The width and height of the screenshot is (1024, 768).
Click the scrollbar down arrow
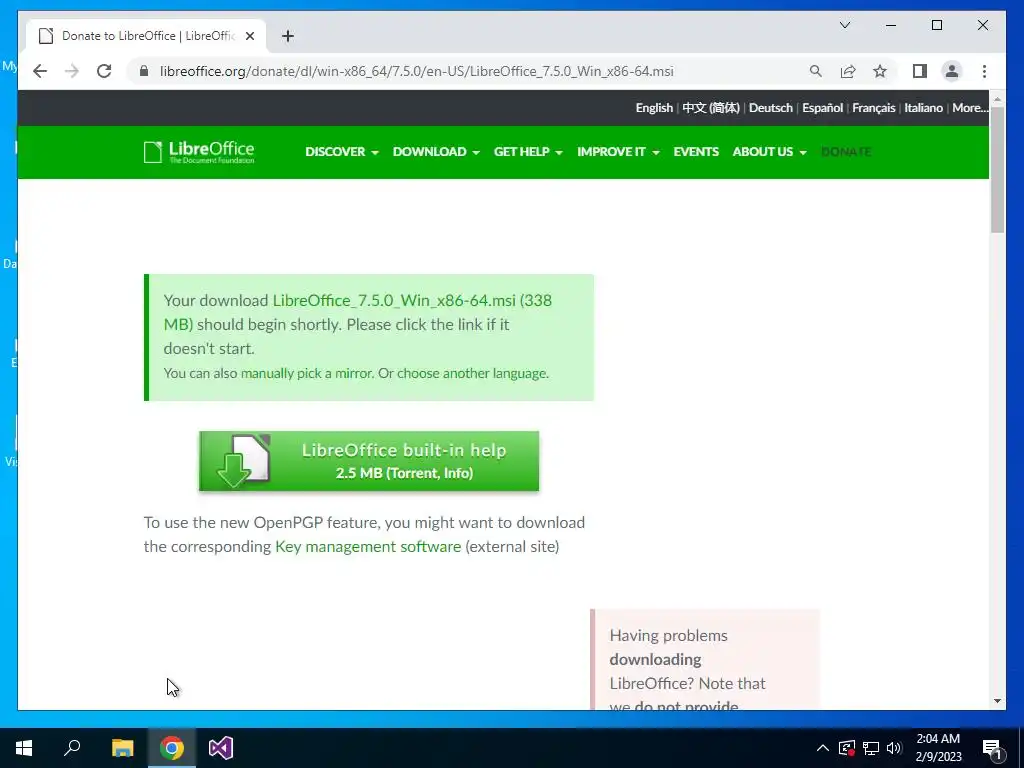click(x=997, y=701)
